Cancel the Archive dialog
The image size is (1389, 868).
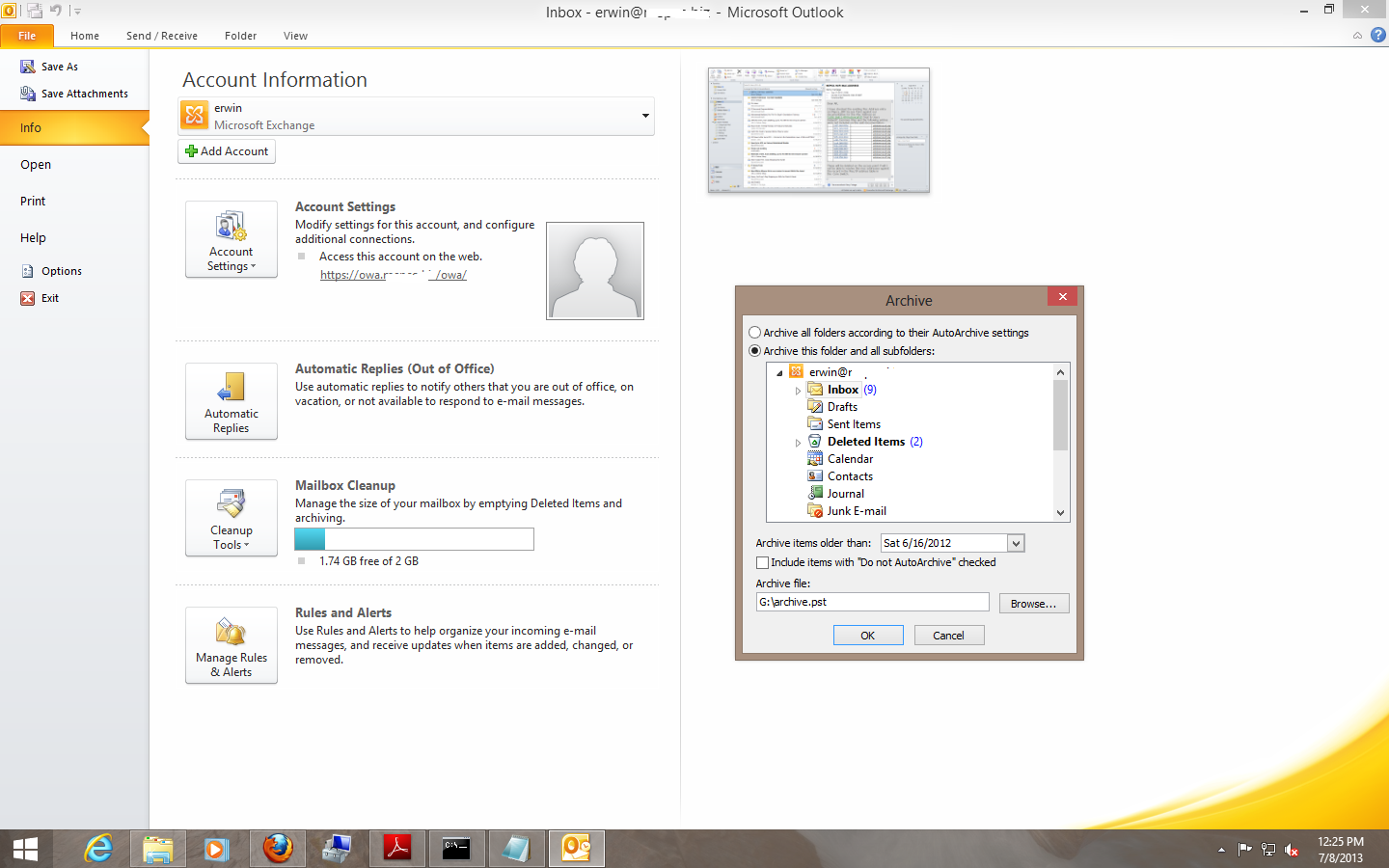[948, 636]
